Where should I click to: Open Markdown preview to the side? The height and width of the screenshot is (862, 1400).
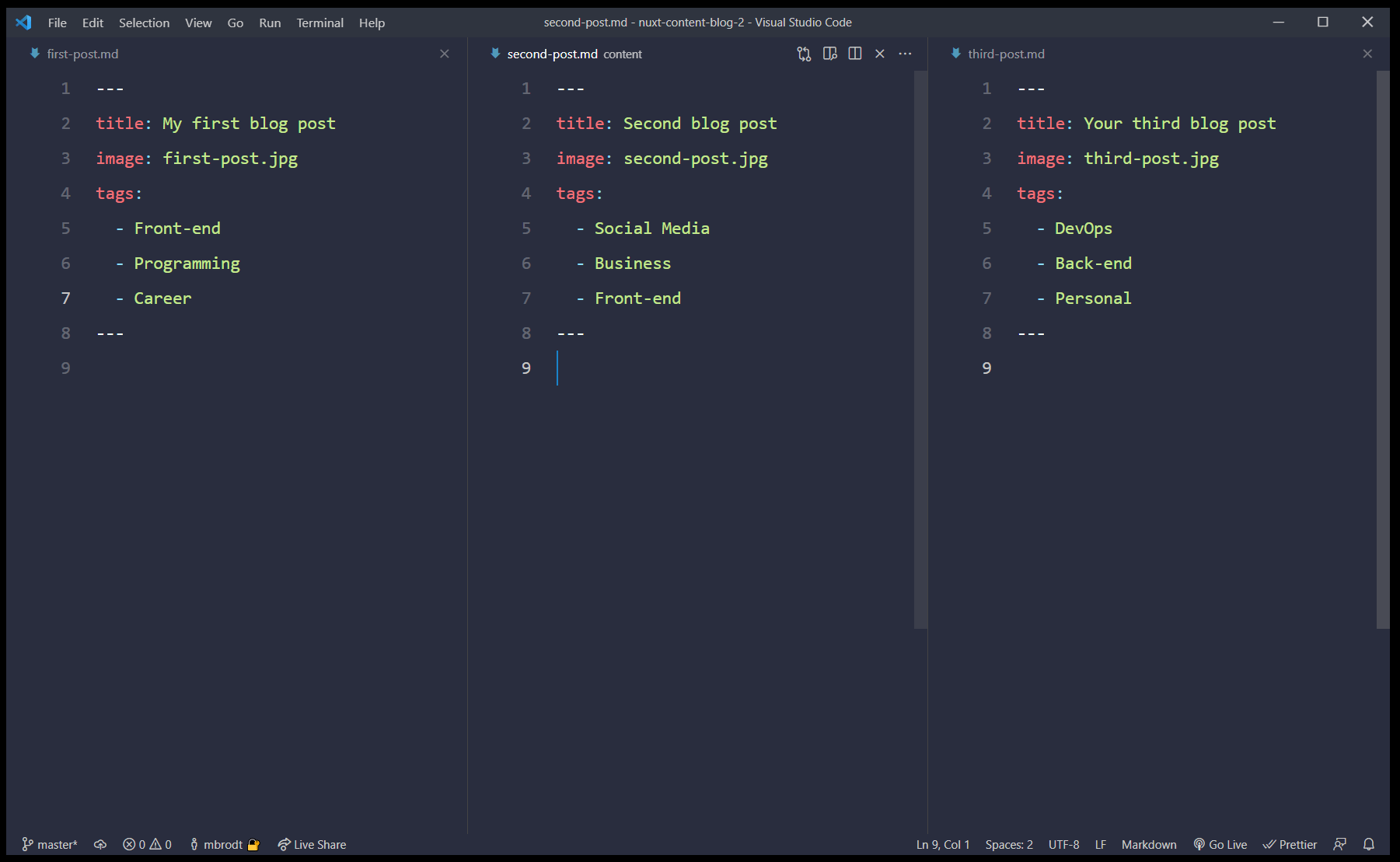pos(829,54)
